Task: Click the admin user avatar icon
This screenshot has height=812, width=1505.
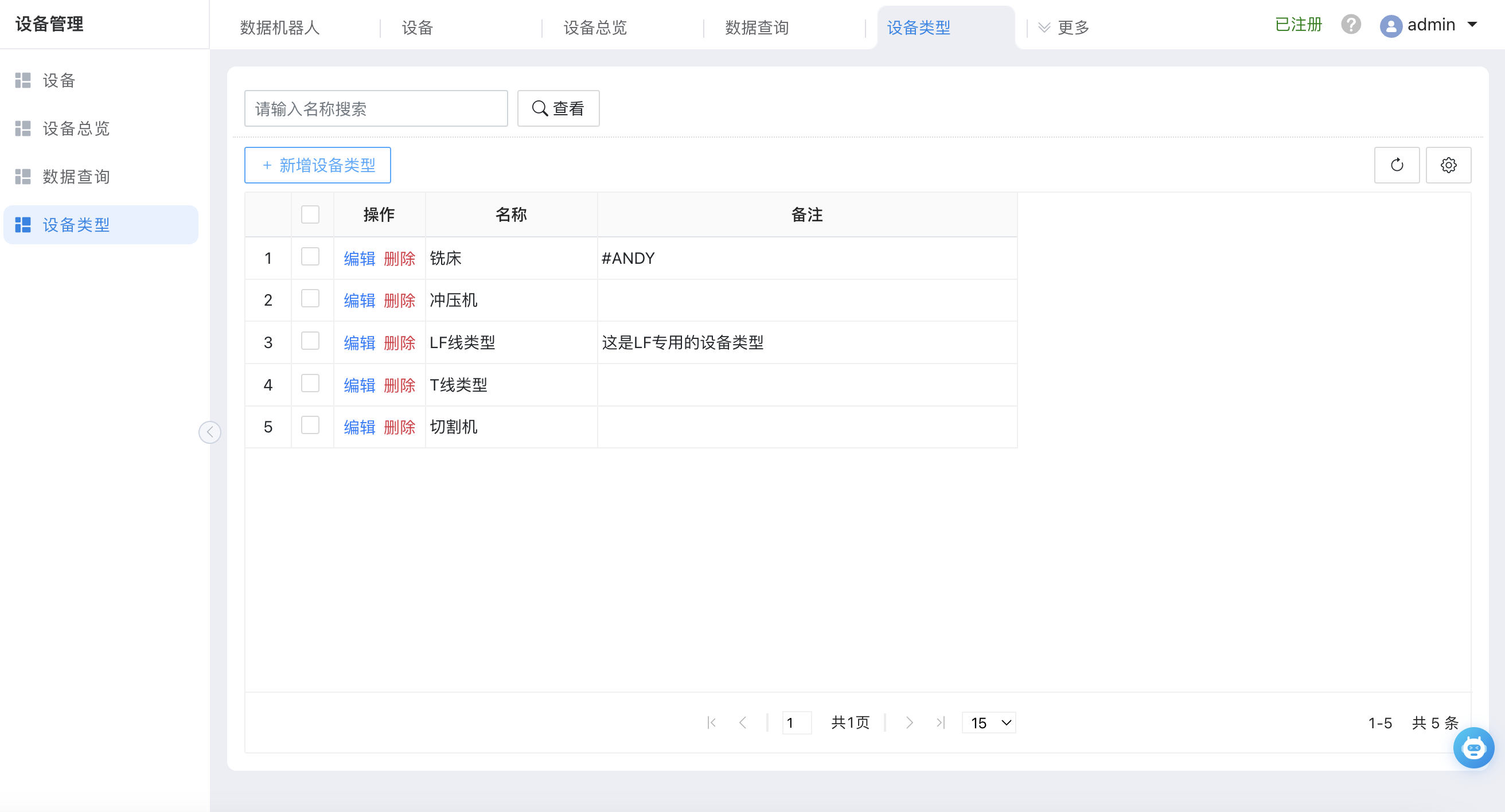Action: coord(1390,26)
